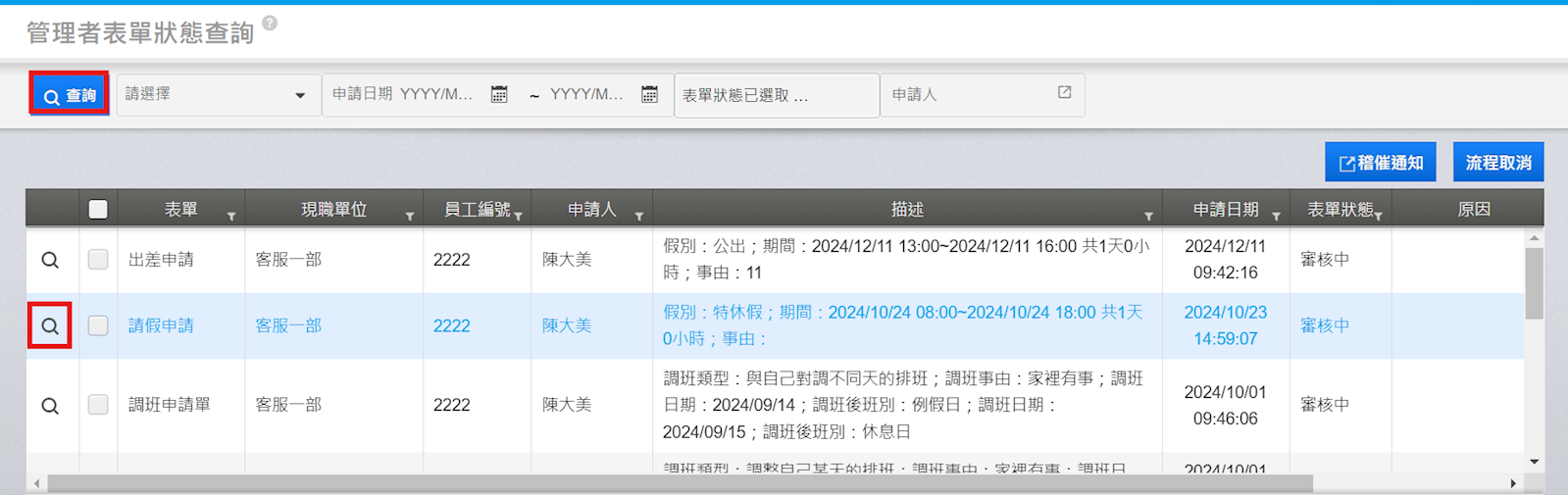Click the 申請人 popup selector icon
This screenshot has height=495, width=1568.
tap(1064, 93)
